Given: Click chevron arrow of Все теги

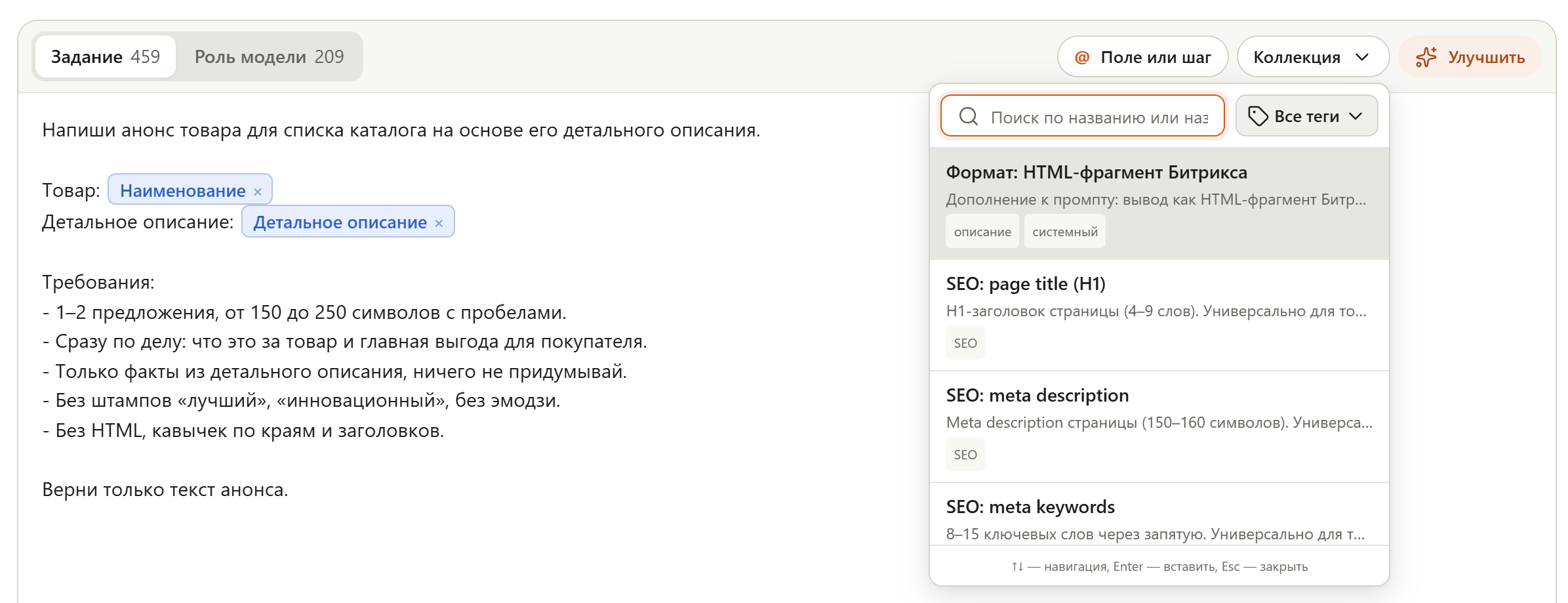Looking at the screenshot, I should (1356, 116).
